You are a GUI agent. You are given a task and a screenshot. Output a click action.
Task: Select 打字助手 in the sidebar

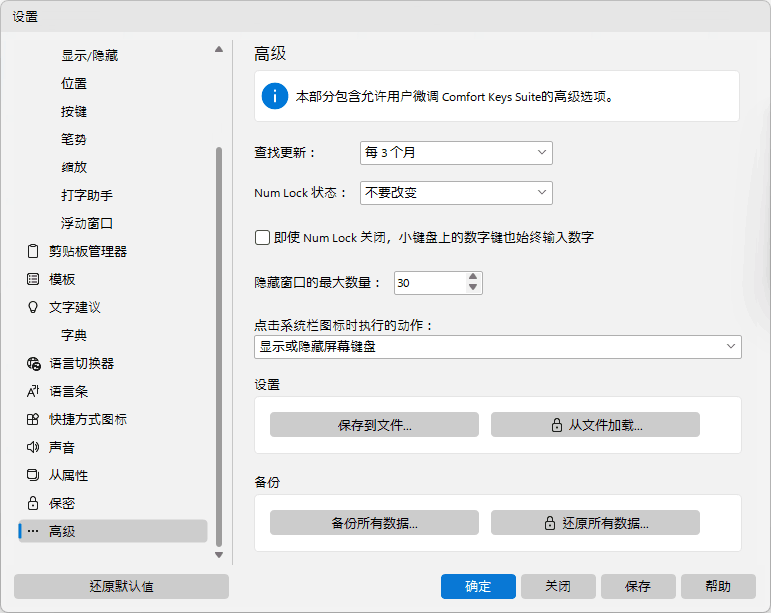[87, 195]
